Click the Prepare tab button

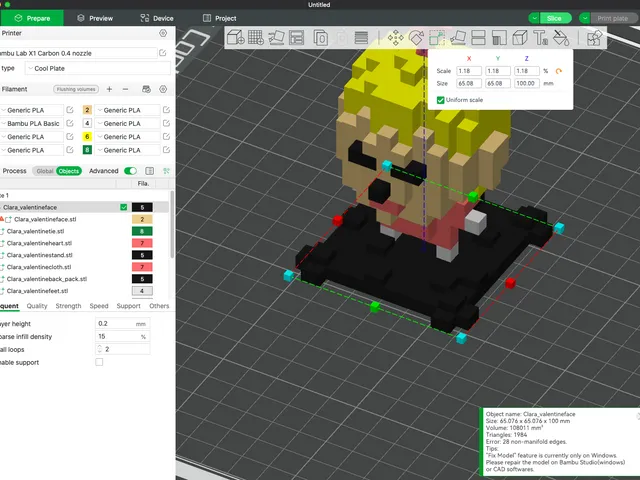tap(32, 18)
